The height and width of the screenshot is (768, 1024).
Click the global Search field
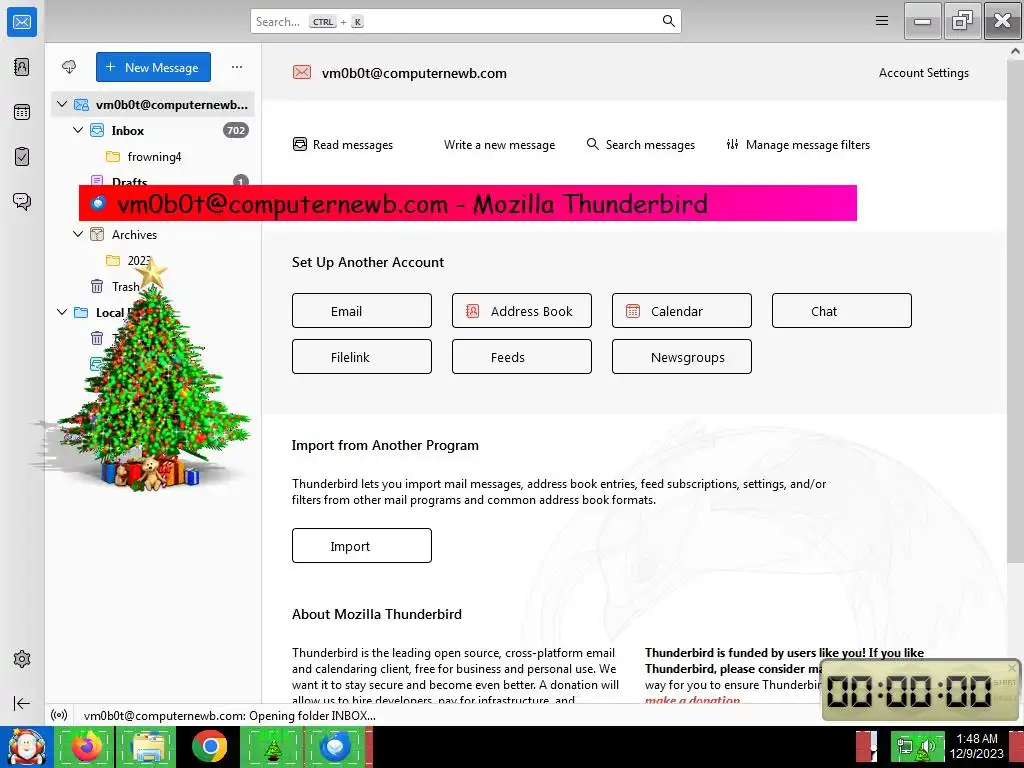465,21
